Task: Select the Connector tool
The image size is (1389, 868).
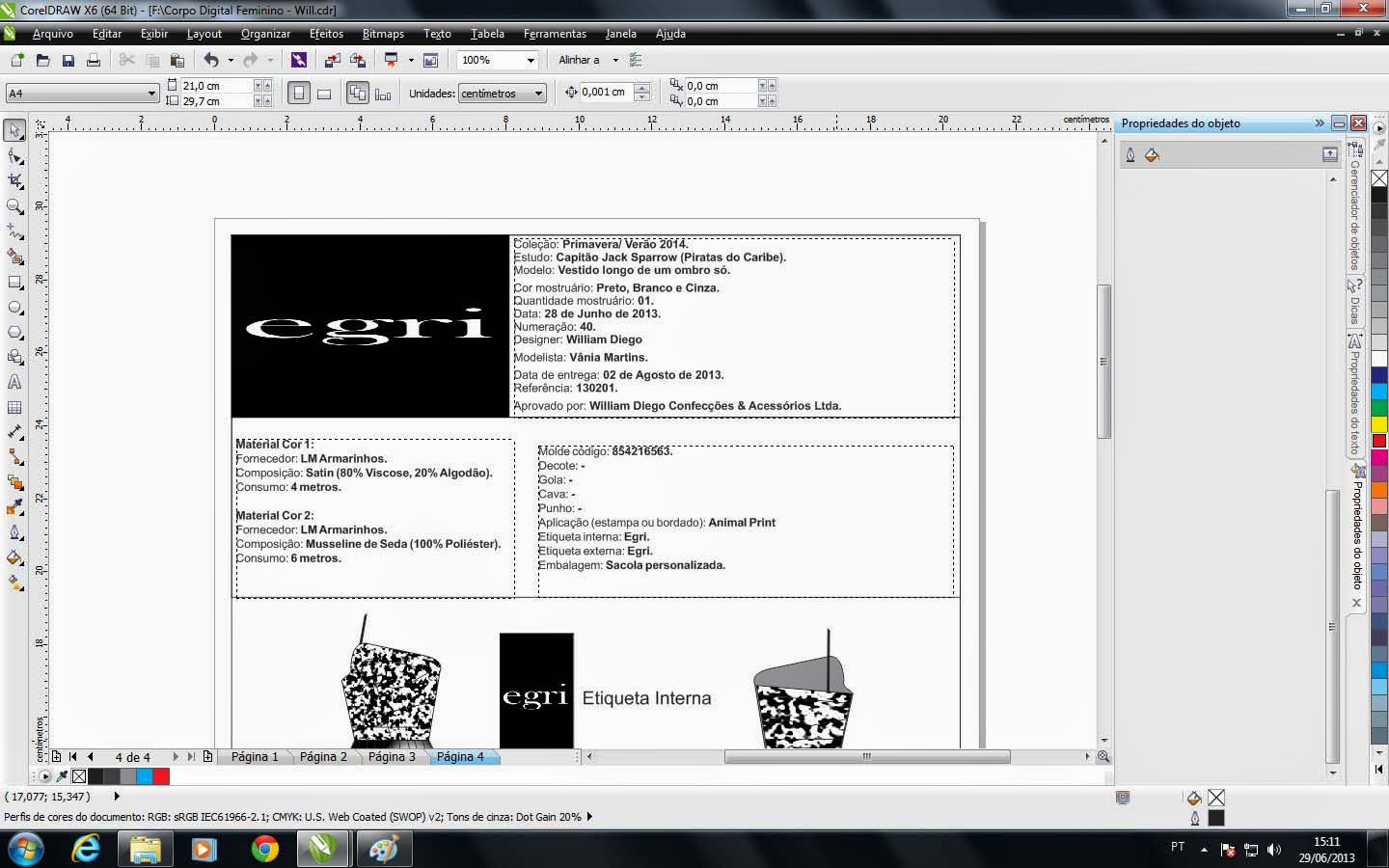Action: point(14,457)
